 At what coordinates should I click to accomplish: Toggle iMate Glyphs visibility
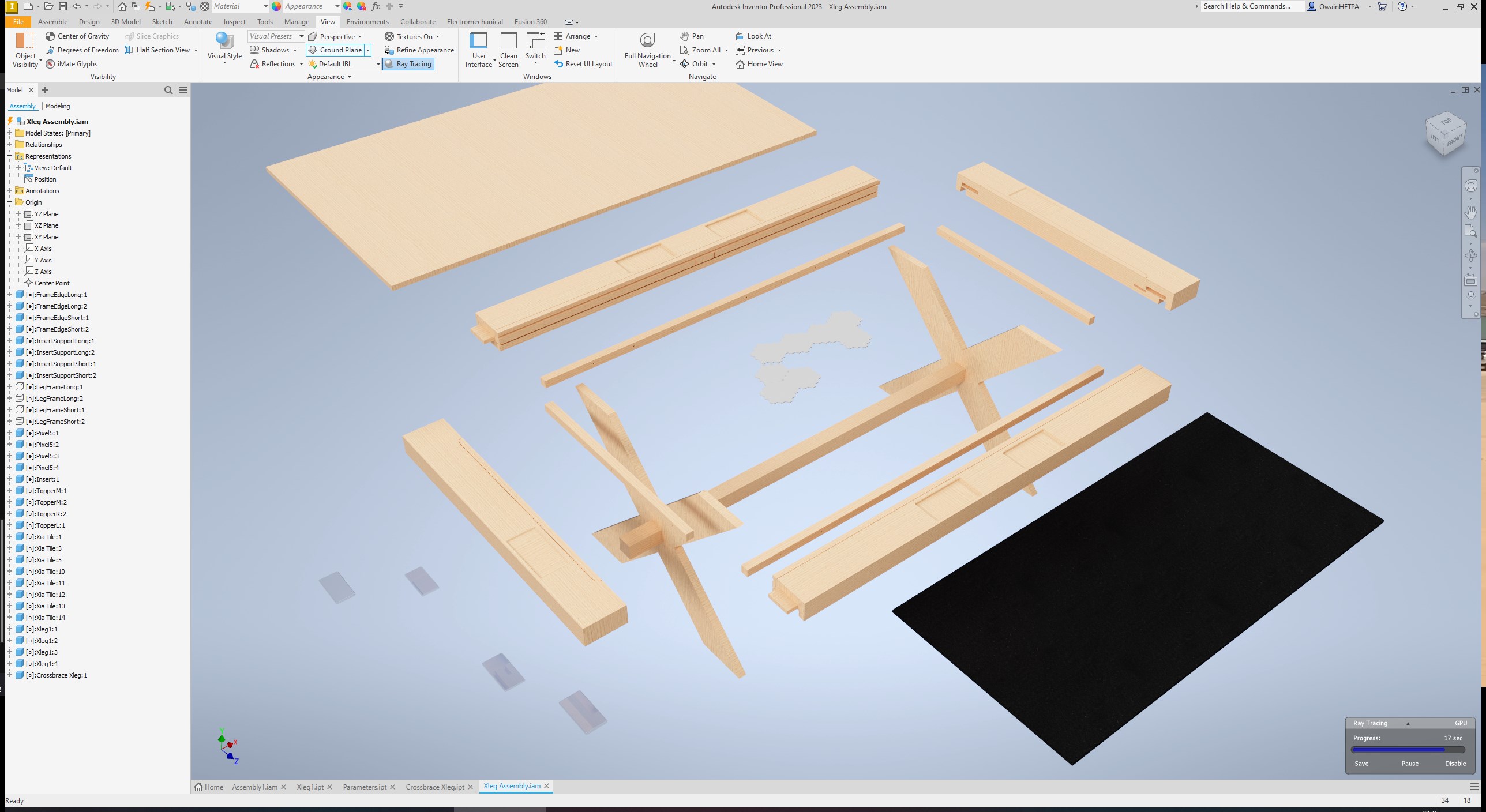coord(72,64)
